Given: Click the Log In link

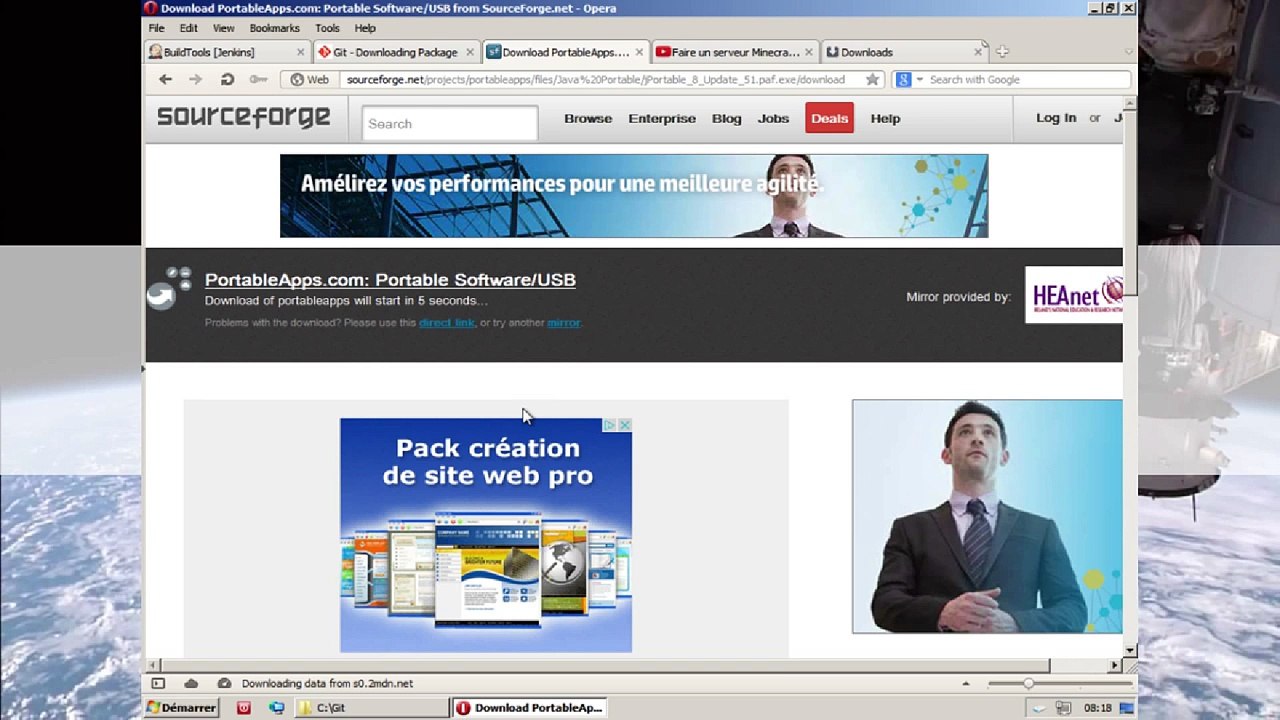Looking at the screenshot, I should (1056, 118).
